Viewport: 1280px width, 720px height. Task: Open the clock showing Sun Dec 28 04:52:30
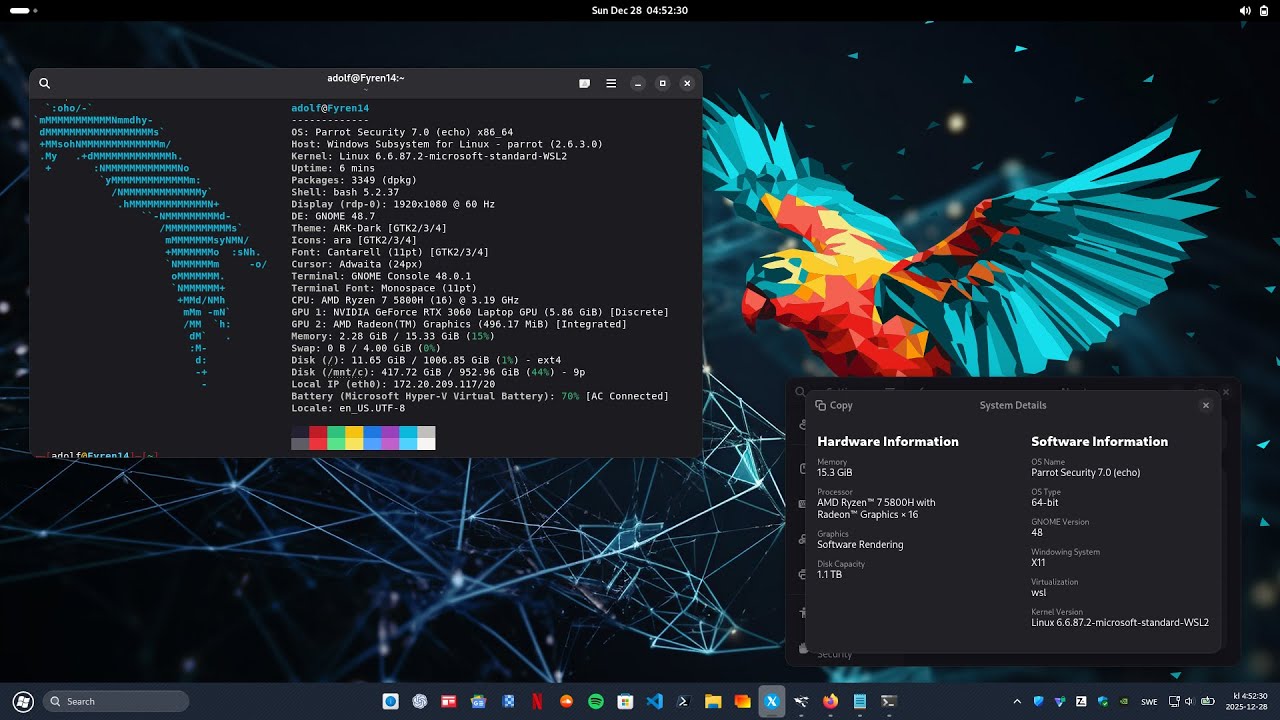point(639,10)
